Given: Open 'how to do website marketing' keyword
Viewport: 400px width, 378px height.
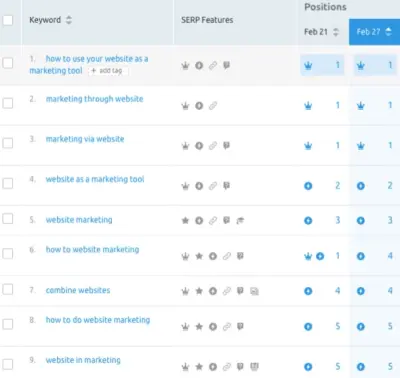Looking at the screenshot, I should click(98, 320).
